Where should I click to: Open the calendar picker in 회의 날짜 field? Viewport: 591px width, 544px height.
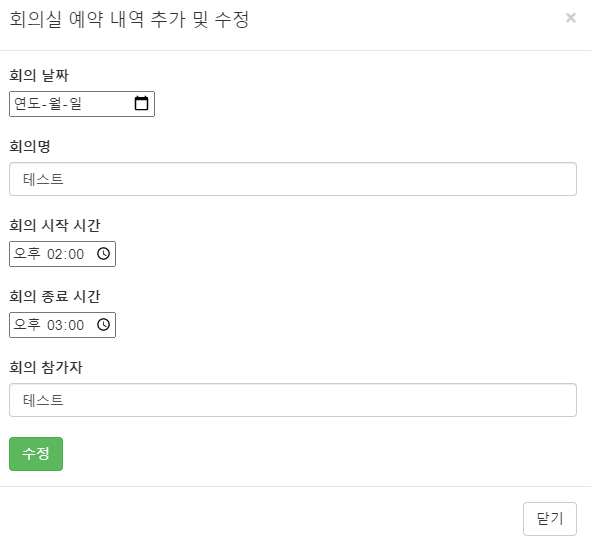pos(141,103)
